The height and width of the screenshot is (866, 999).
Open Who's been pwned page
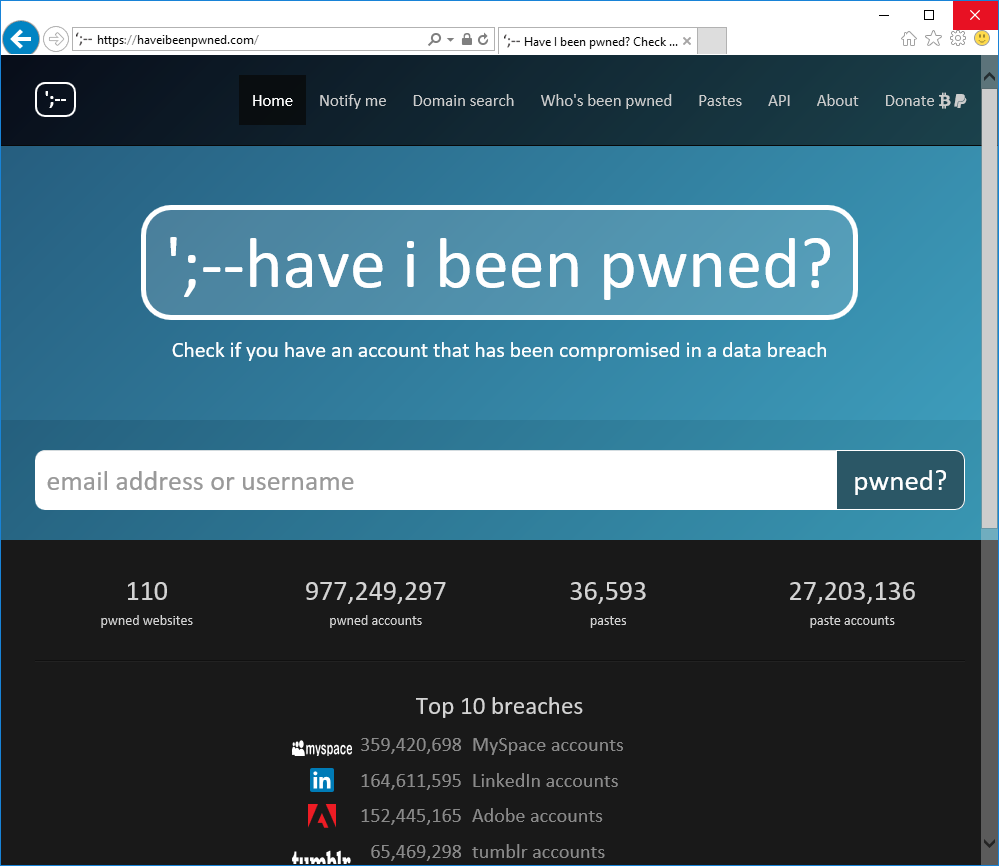(x=606, y=101)
